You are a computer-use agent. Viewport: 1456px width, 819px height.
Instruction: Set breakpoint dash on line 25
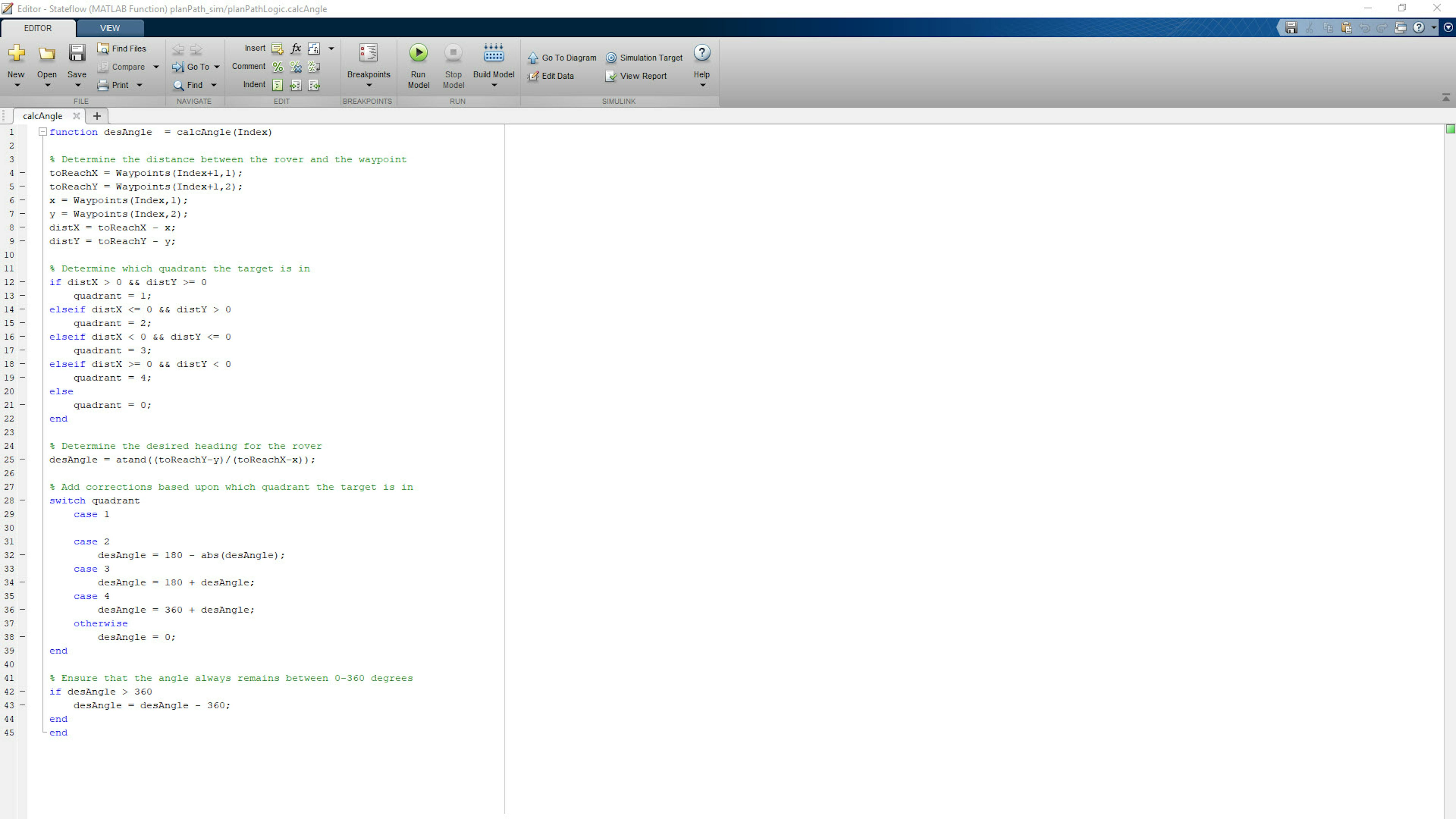23,460
